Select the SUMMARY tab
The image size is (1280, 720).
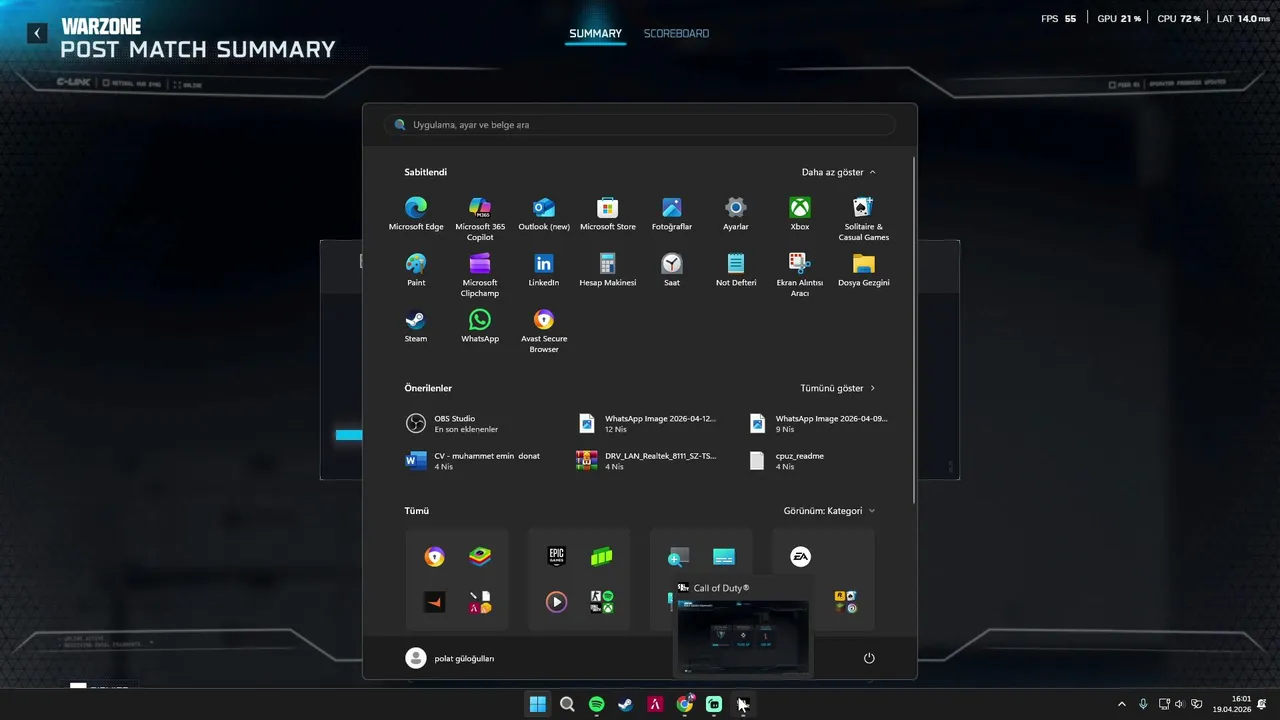click(595, 33)
